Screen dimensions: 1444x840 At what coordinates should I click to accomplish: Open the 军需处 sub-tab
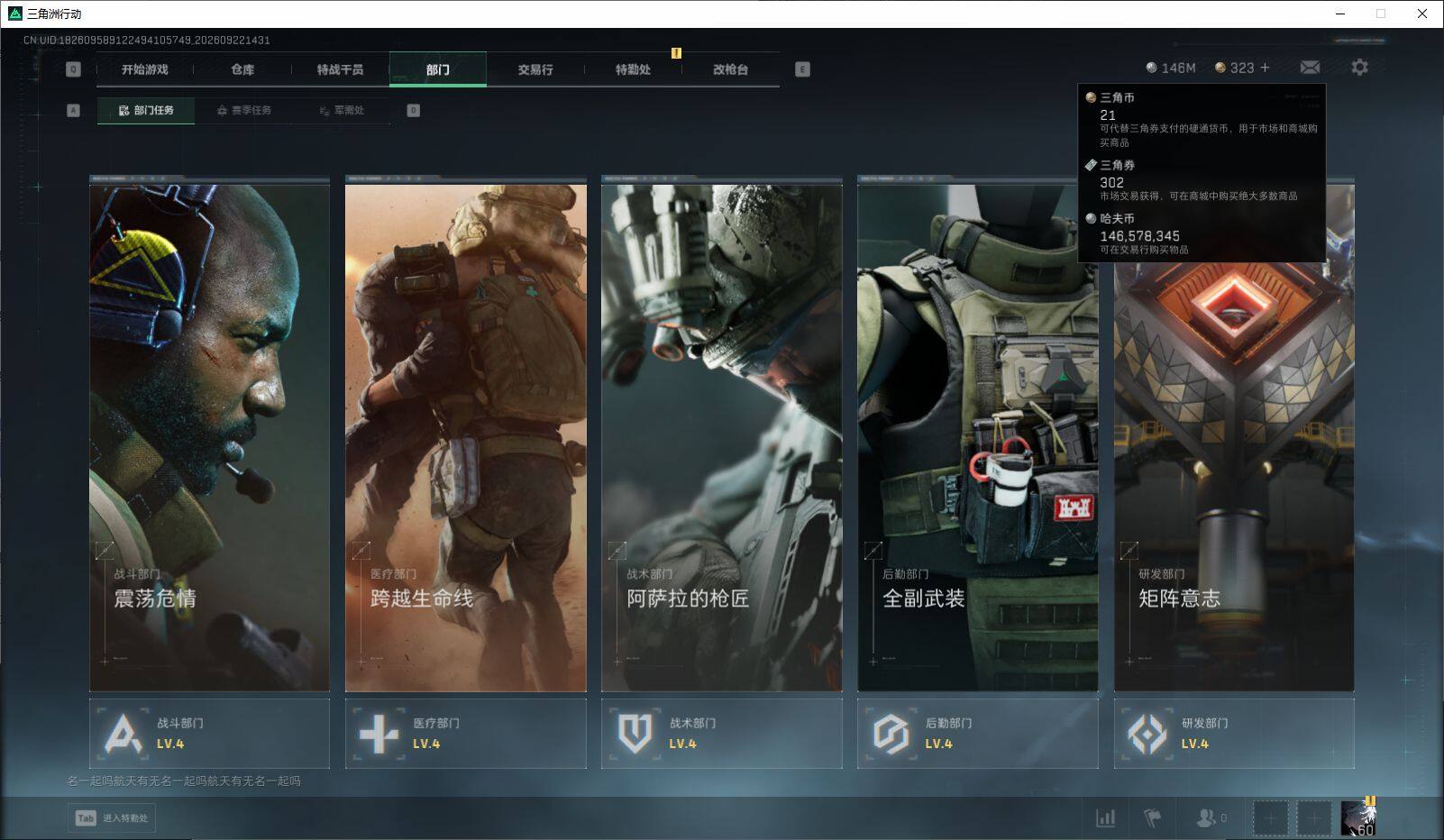pyautogui.click(x=342, y=111)
